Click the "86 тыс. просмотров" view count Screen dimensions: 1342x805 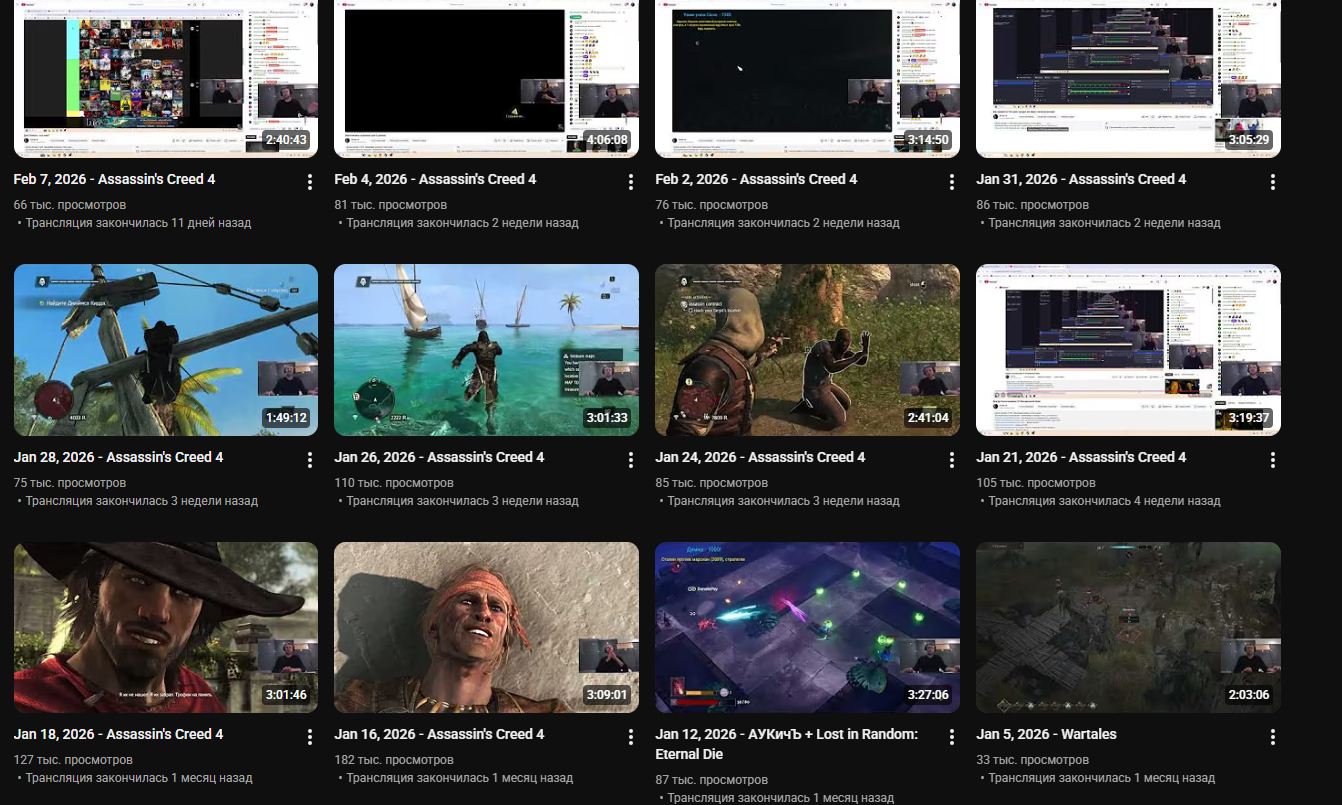[1032, 205]
